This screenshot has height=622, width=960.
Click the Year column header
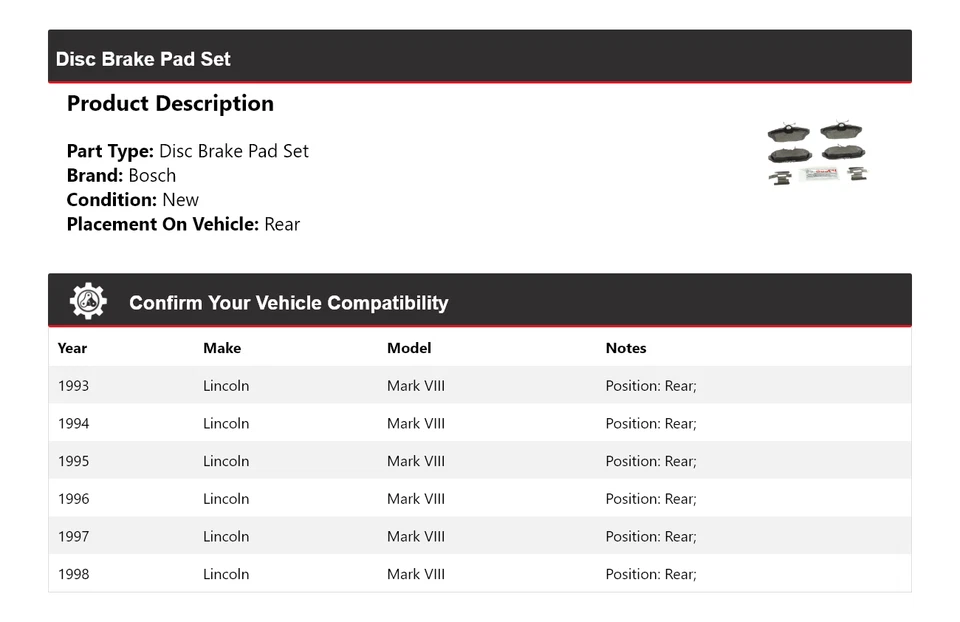tap(72, 348)
